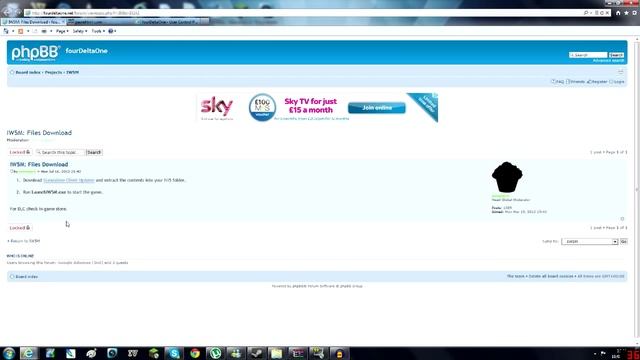Click the Join online button in Sky ad

click(x=376, y=108)
